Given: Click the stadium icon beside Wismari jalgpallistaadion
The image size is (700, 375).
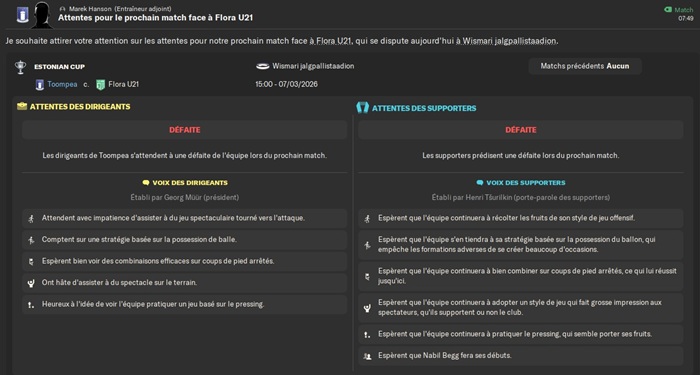Looking at the screenshot, I should pos(262,66).
